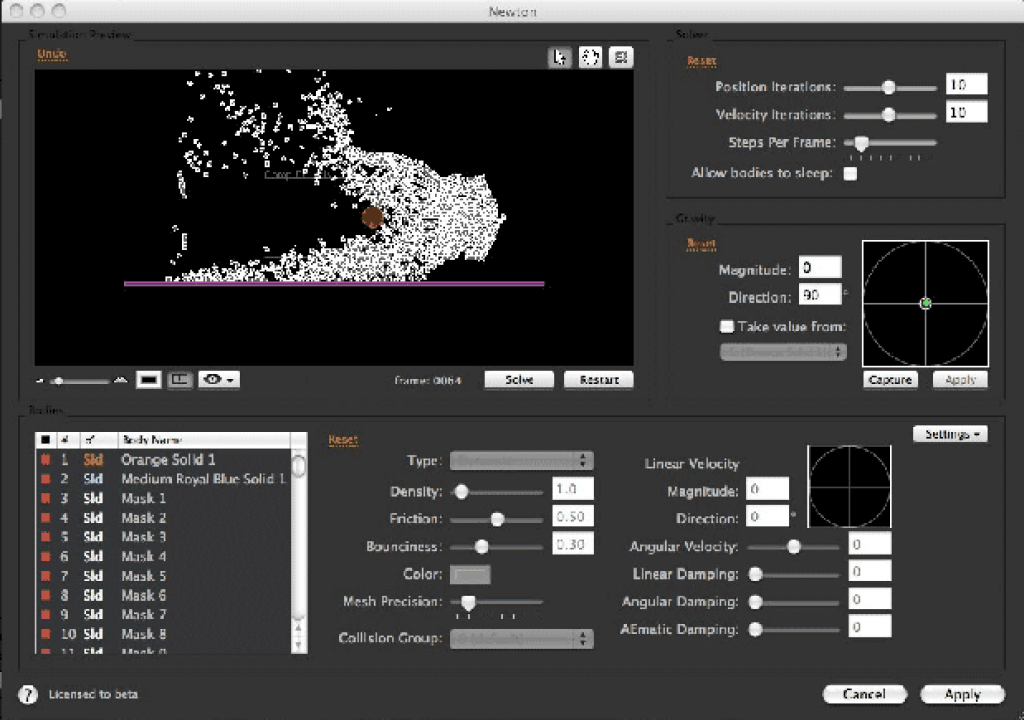The image size is (1024, 720).
Task: Click the gravity Magnitude input field
Action: (820, 268)
